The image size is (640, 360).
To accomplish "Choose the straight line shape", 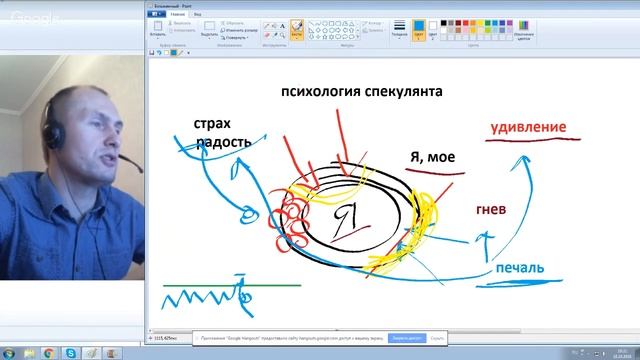I will (x=311, y=24).
